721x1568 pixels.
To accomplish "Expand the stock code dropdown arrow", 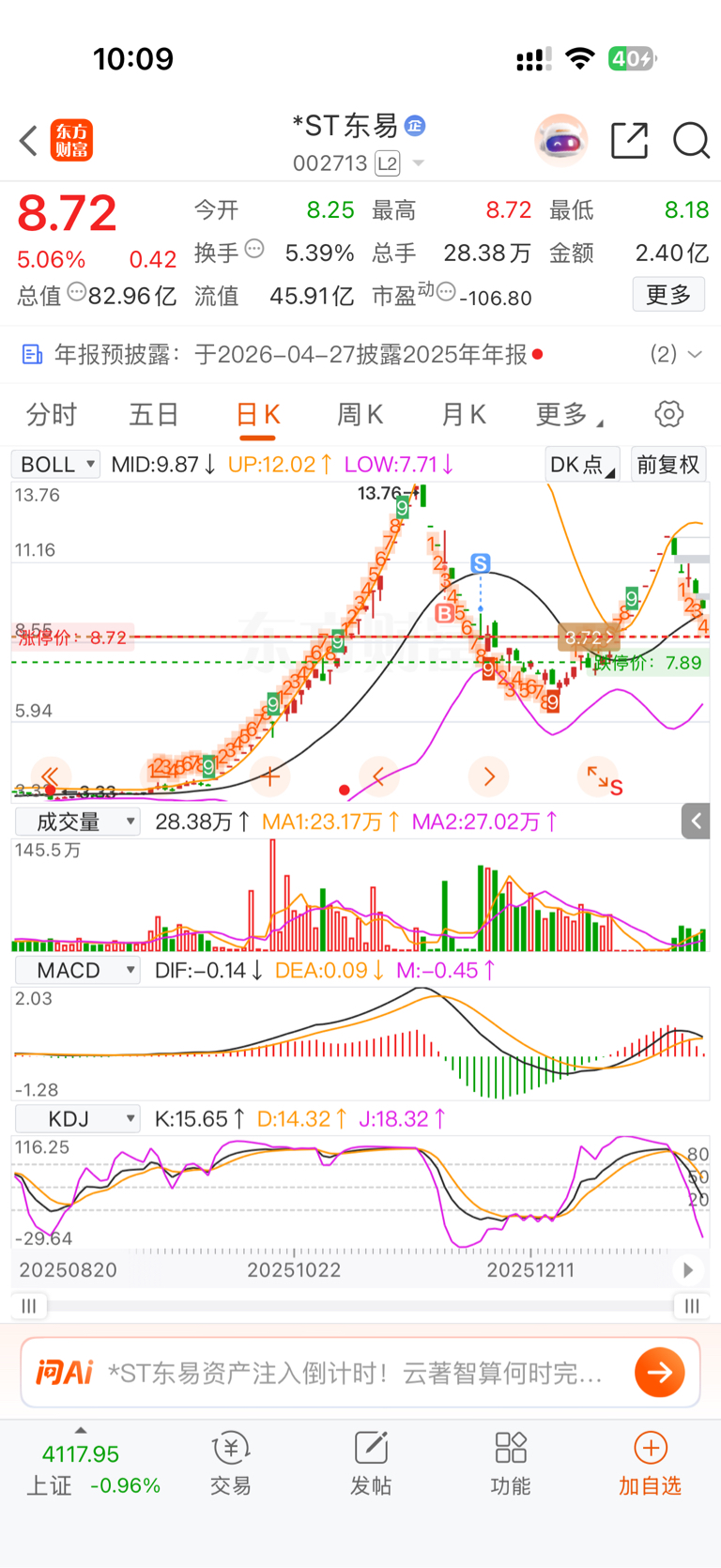I will pos(419,164).
